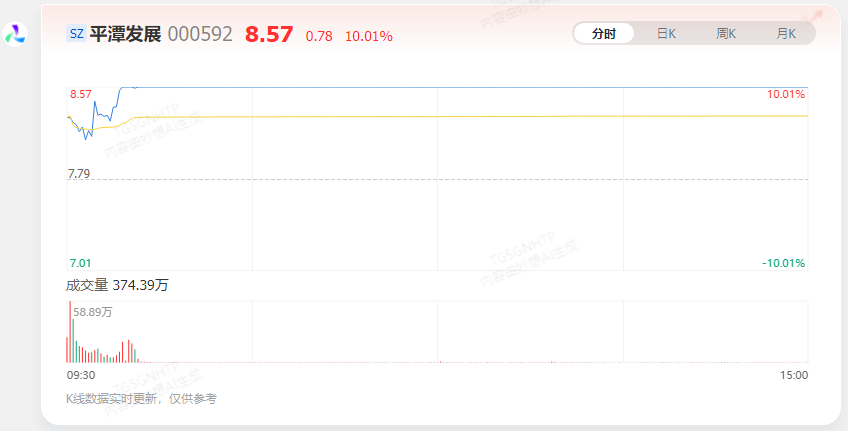
Task: Click the blue price line's early dip
Action: click(x=85, y=135)
